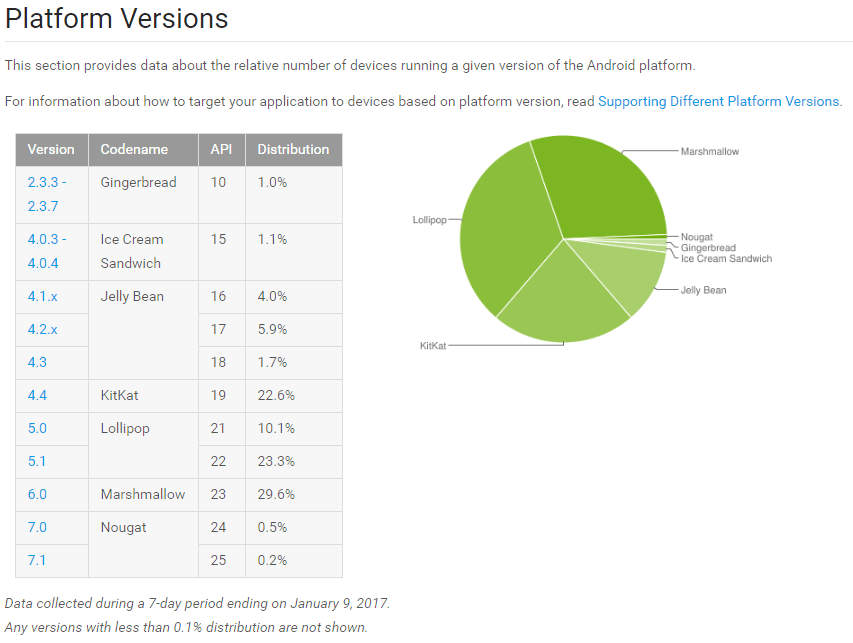Click the 0.2% distribution value

(272, 560)
